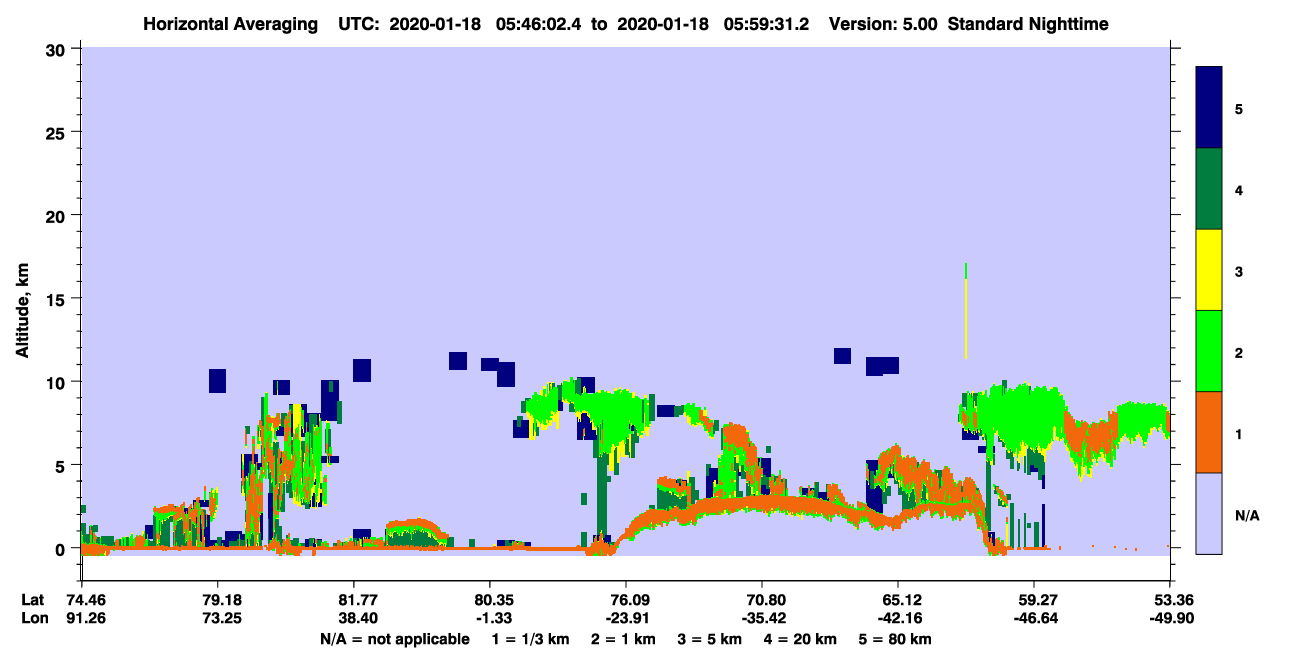Click the yellow colorbar segment labeled 3
This screenshot has width=1300, height=667.
(1209, 270)
